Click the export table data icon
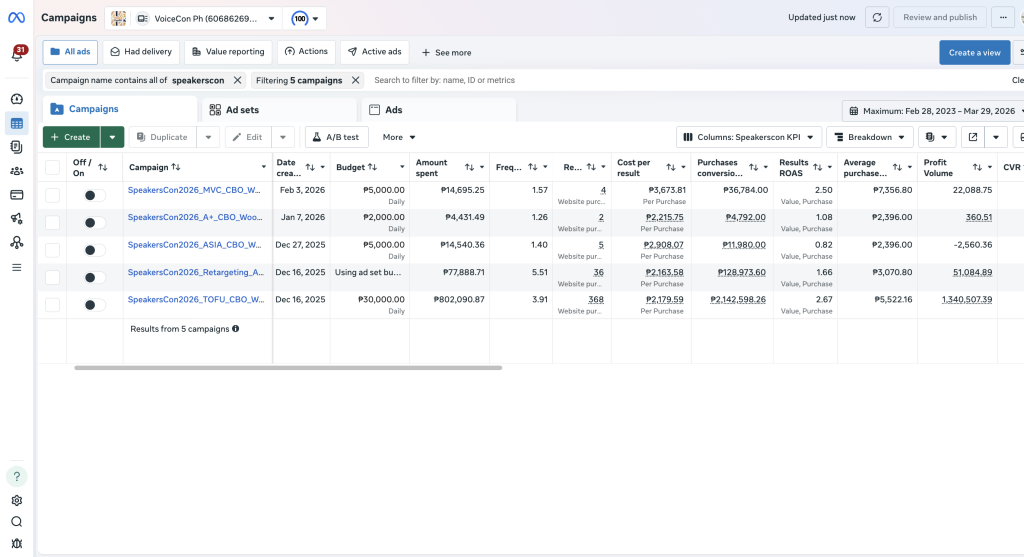This screenshot has width=1024, height=557. 972,137
